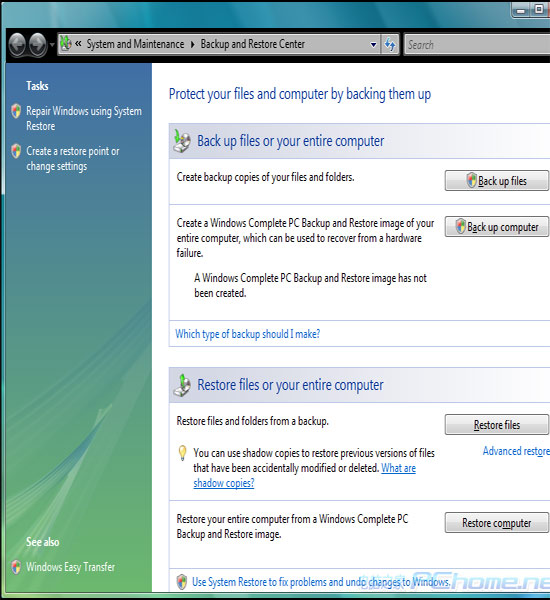Click the Back navigation arrow button
550x600 pixels.
(x=17, y=45)
